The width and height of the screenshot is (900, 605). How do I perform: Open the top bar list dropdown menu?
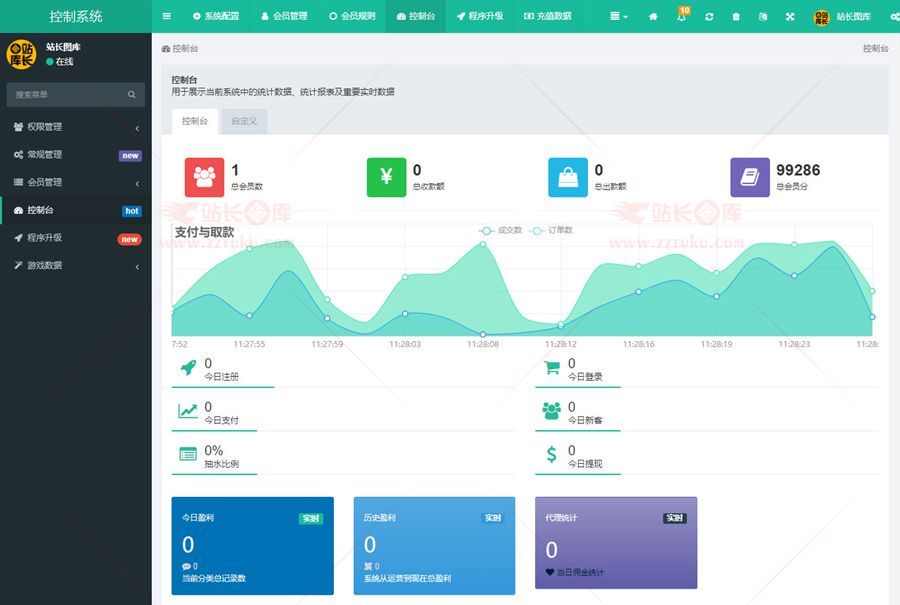(x=621, y=17)
